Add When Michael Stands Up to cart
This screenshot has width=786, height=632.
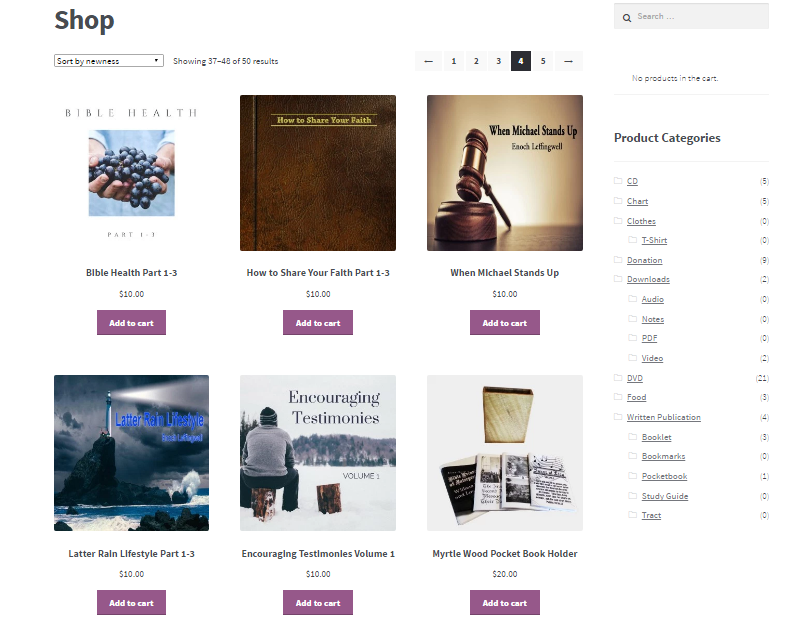505,323
